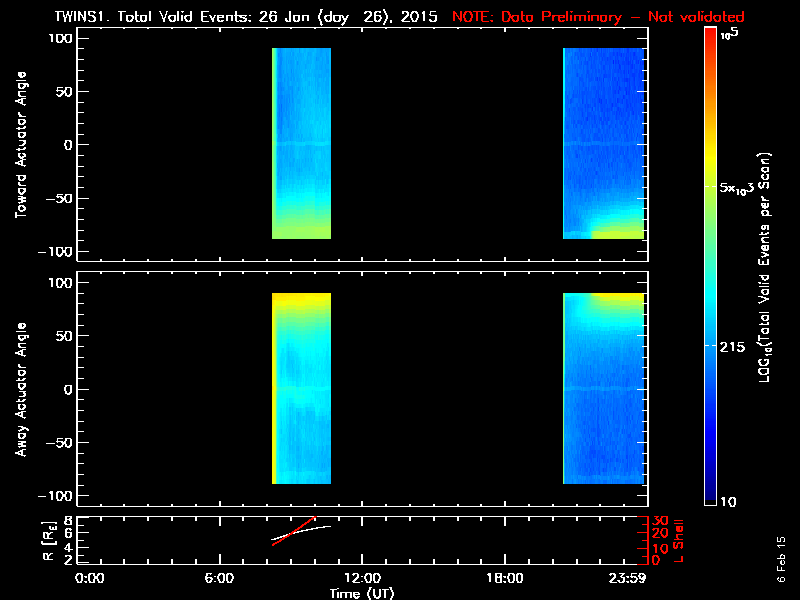Click the "Toward Actuator Angle" axis label
800x600 pixels.
coord(21,145)
